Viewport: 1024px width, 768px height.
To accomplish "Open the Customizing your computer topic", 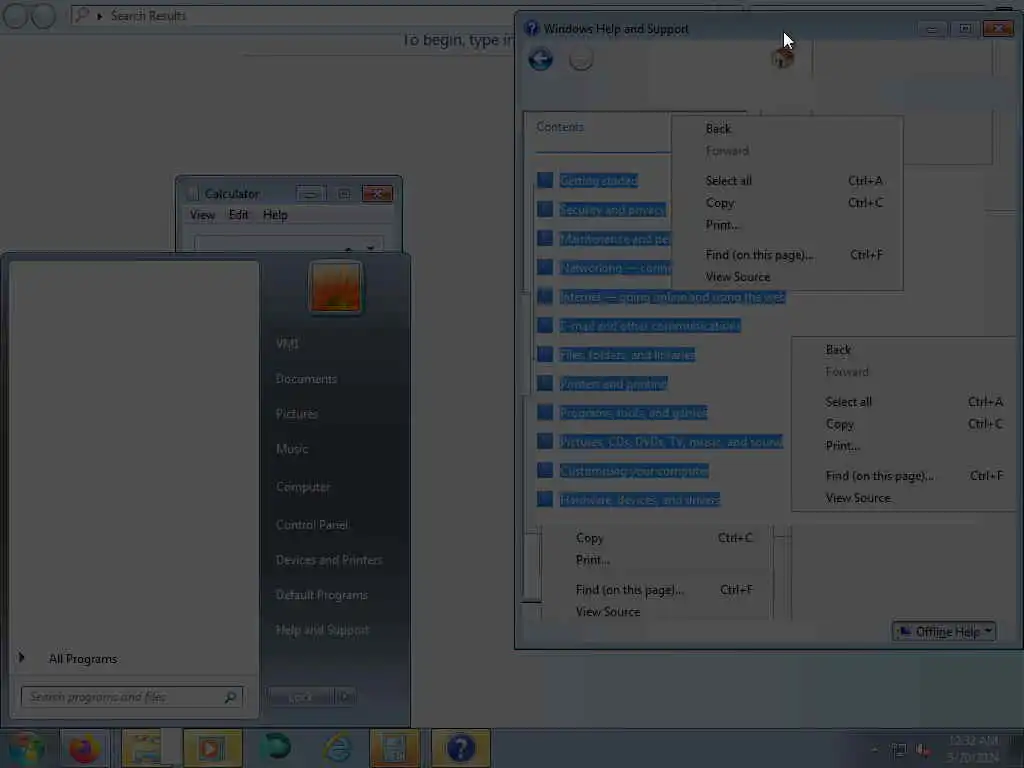I will pos(634,470).
